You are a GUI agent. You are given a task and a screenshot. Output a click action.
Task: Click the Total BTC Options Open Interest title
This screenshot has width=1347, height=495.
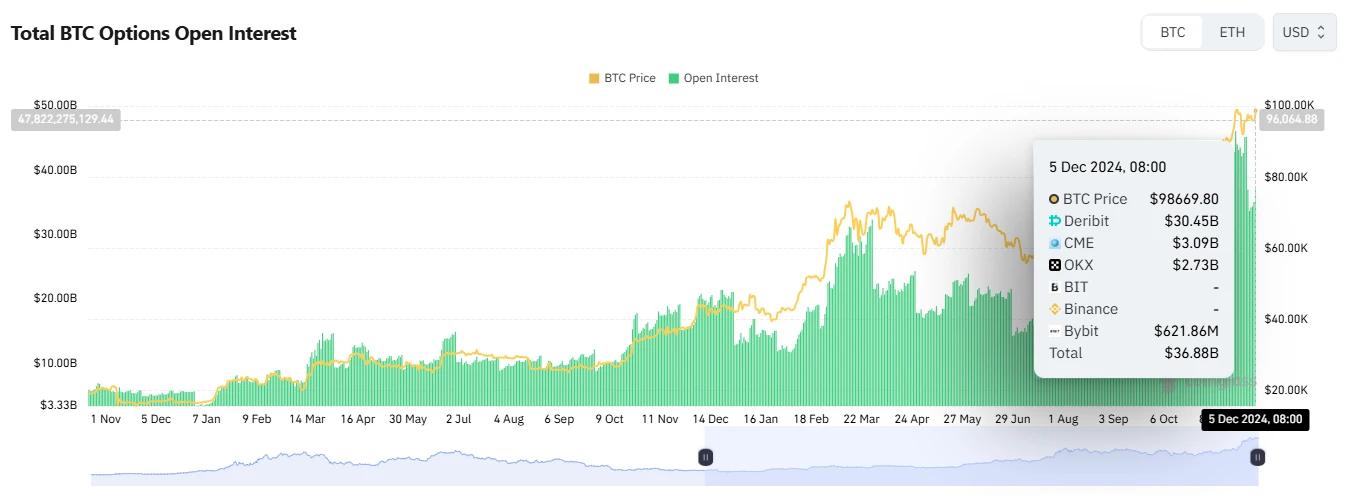click(x=153, y=33)
